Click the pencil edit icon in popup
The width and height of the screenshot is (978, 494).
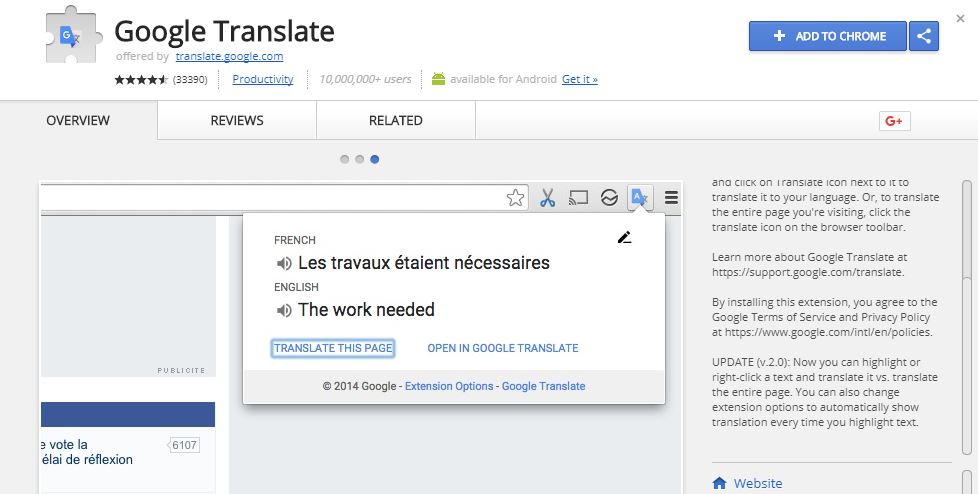pos(624,237)
